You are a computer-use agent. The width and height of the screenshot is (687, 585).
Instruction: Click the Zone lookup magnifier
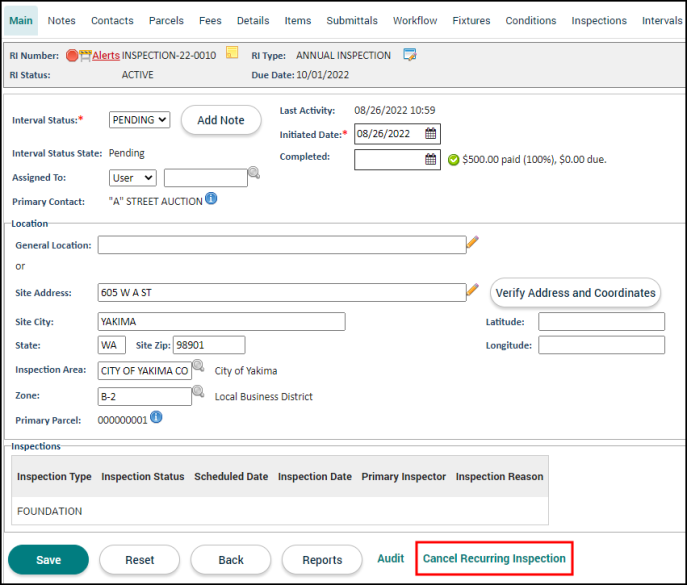pyautogui.click(x=198, y=391)
